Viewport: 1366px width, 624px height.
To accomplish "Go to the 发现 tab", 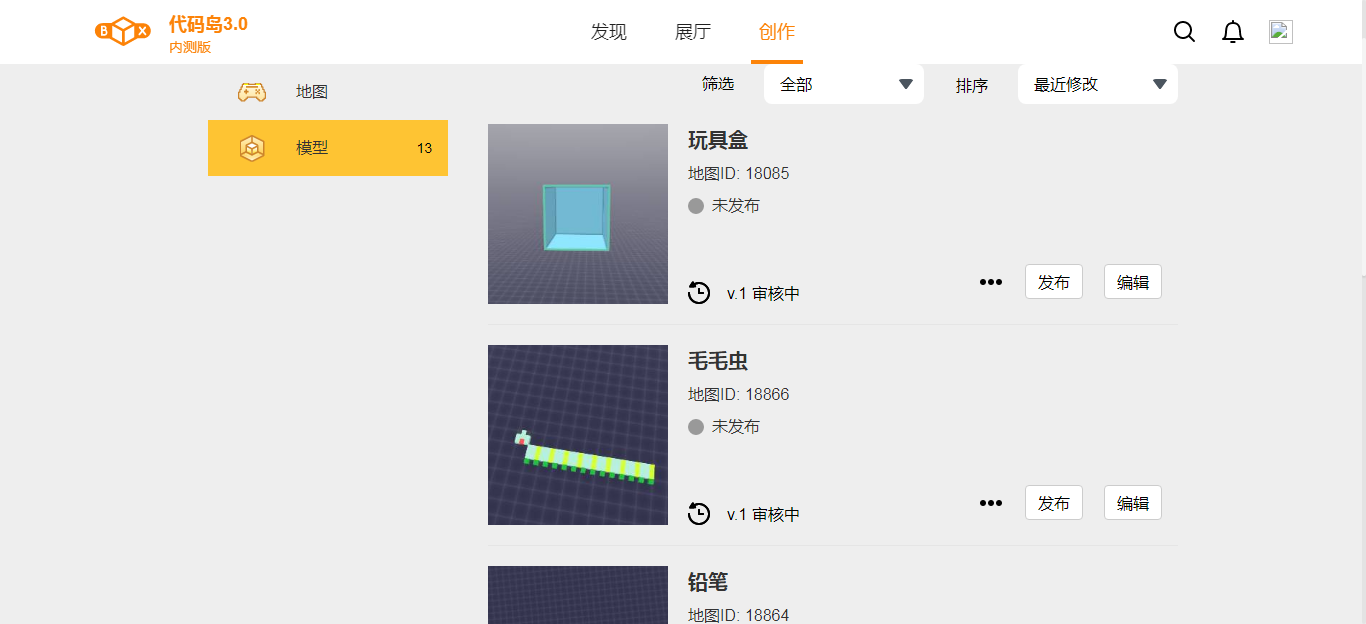I will click(x=609, y=32).
